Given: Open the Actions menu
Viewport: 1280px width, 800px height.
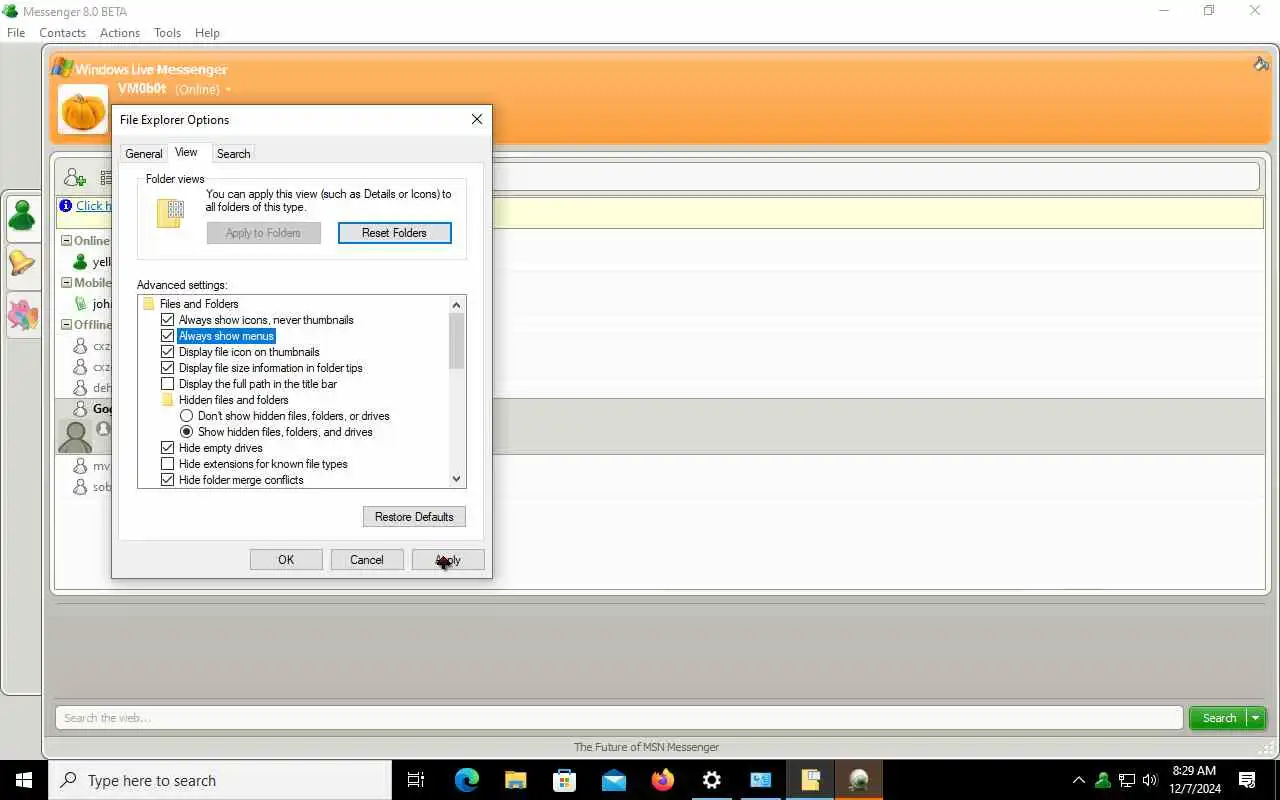Looking at the screenshot, I should (x=120, y=33).
